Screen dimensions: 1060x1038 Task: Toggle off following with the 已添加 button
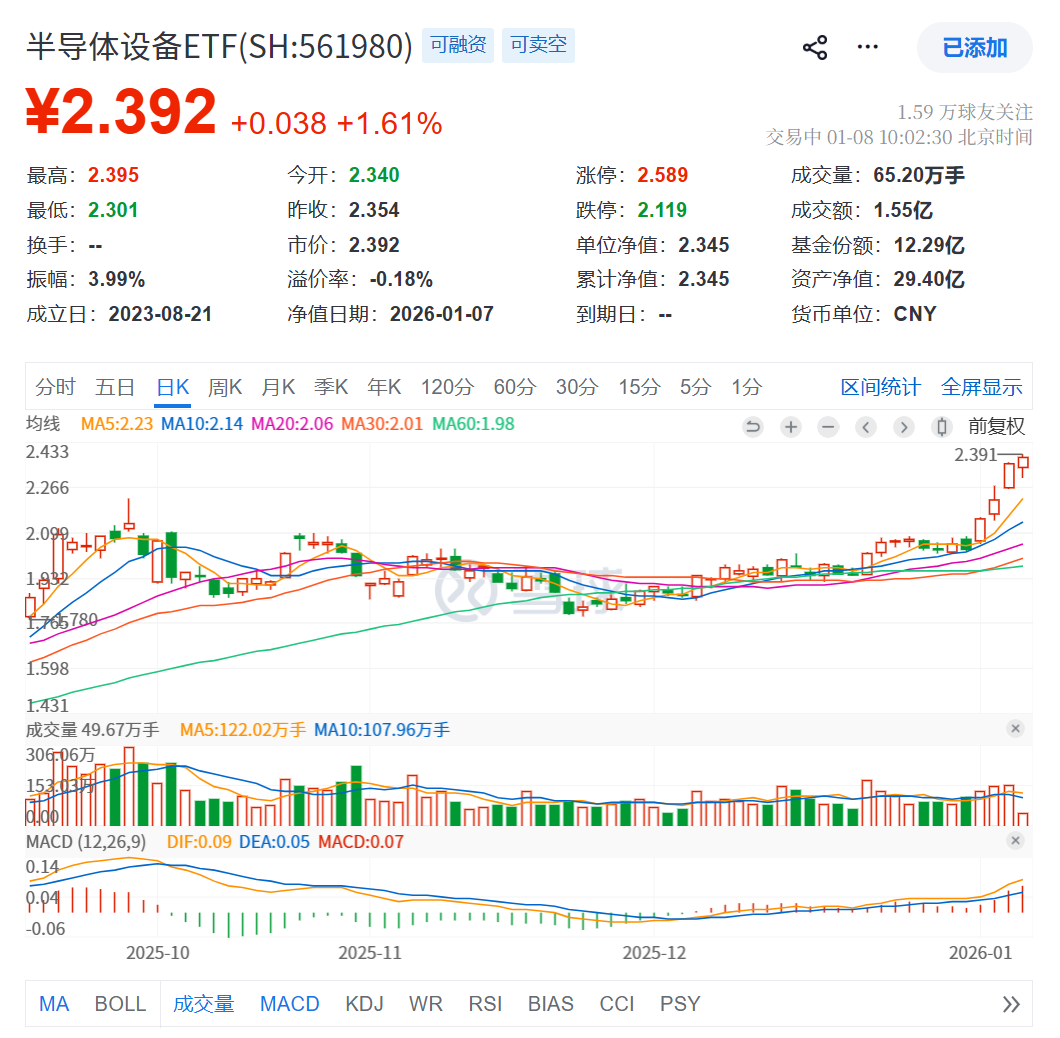coord(973,47)
